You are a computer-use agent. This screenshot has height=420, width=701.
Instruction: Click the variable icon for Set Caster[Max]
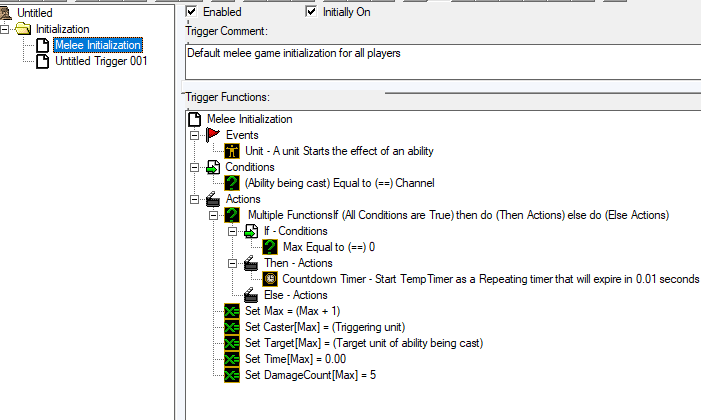232,327
